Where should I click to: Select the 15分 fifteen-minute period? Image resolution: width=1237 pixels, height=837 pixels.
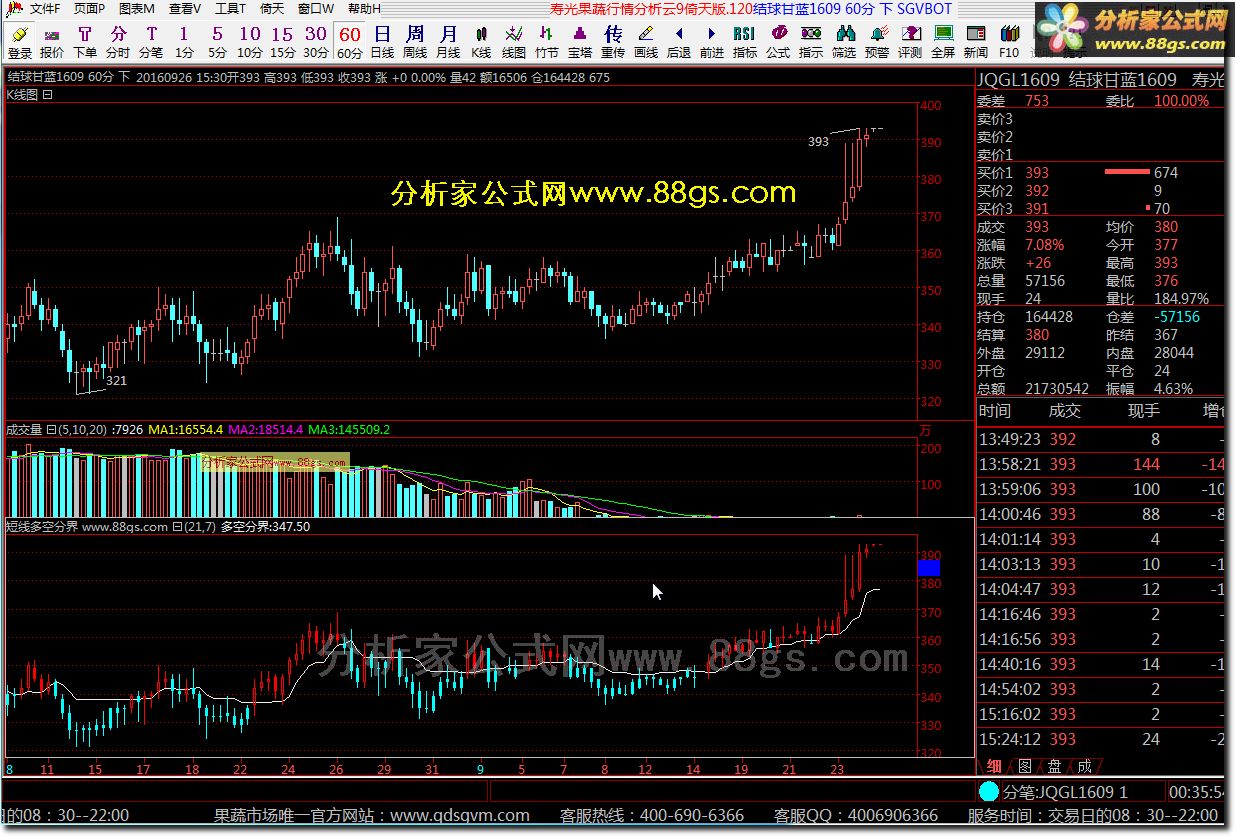283,42
